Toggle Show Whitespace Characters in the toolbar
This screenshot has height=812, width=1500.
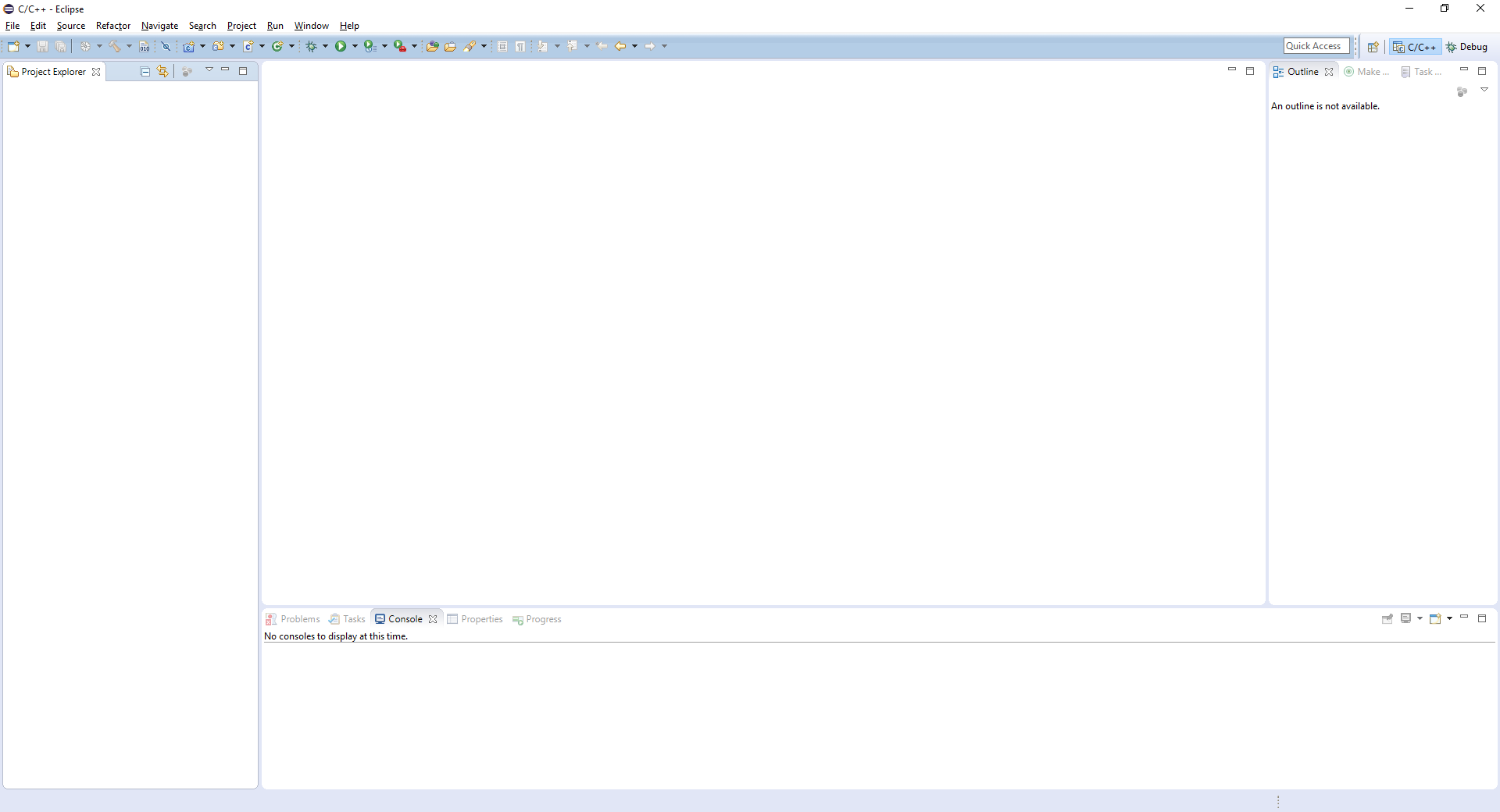pos(520,47)
